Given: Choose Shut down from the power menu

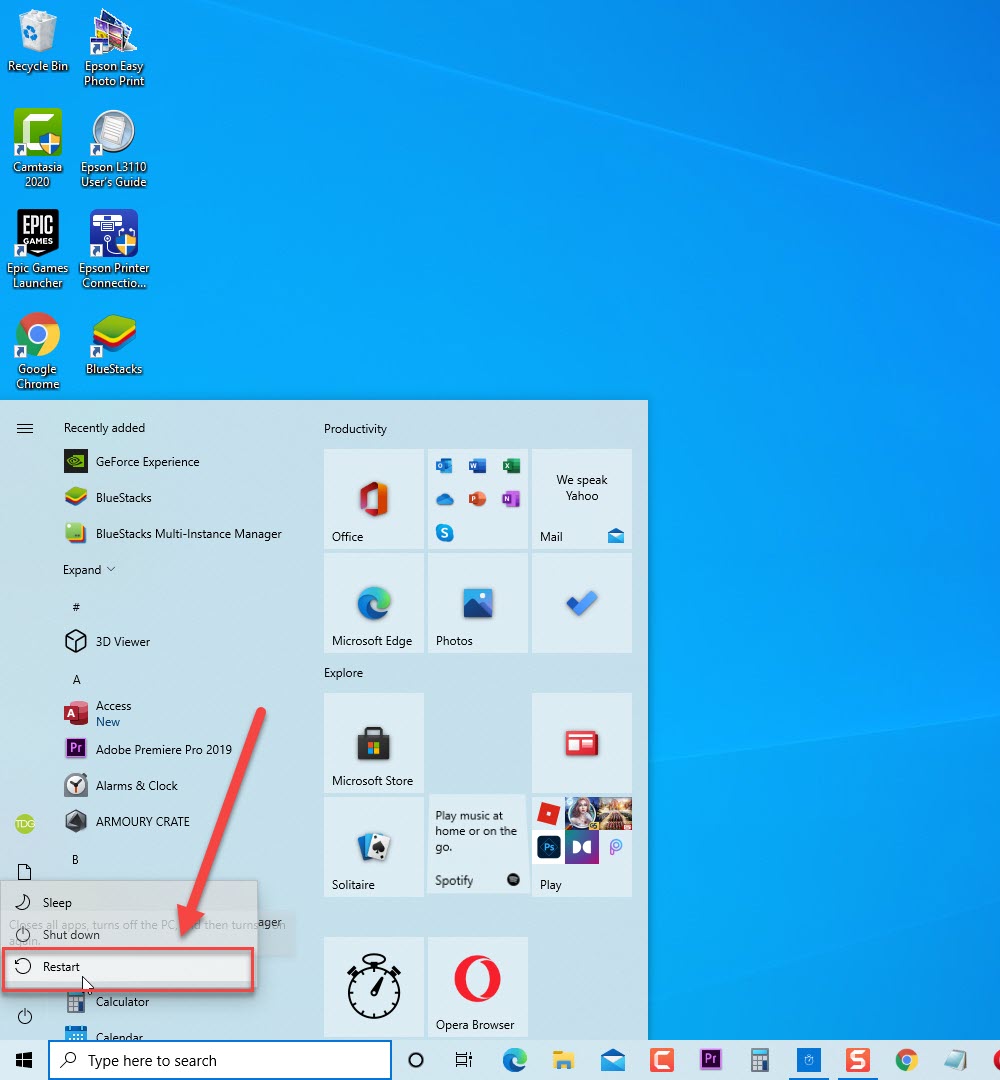Looking at the screenshot, I should (70, 934).
